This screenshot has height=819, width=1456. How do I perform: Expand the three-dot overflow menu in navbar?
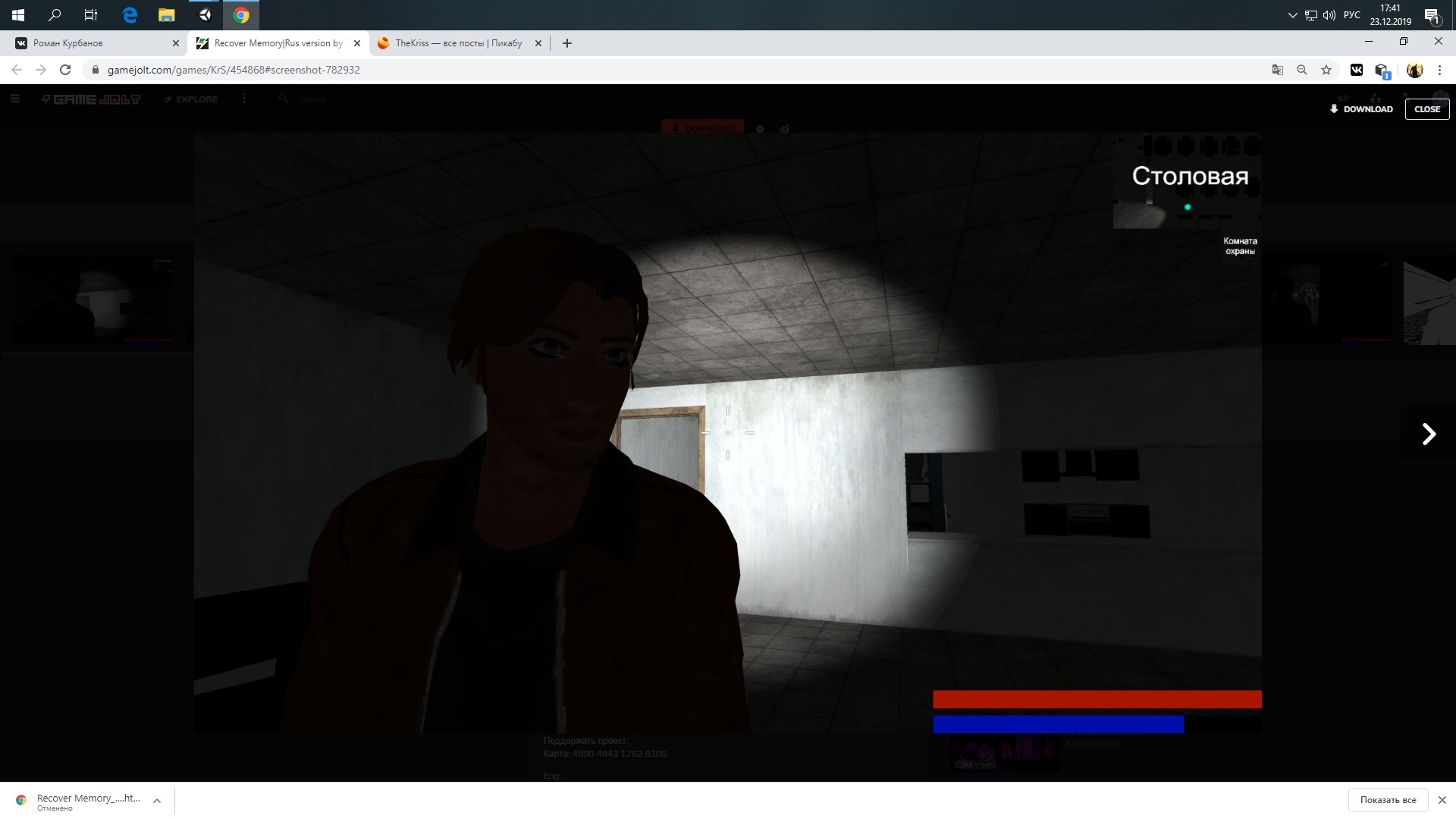point(244,98)
